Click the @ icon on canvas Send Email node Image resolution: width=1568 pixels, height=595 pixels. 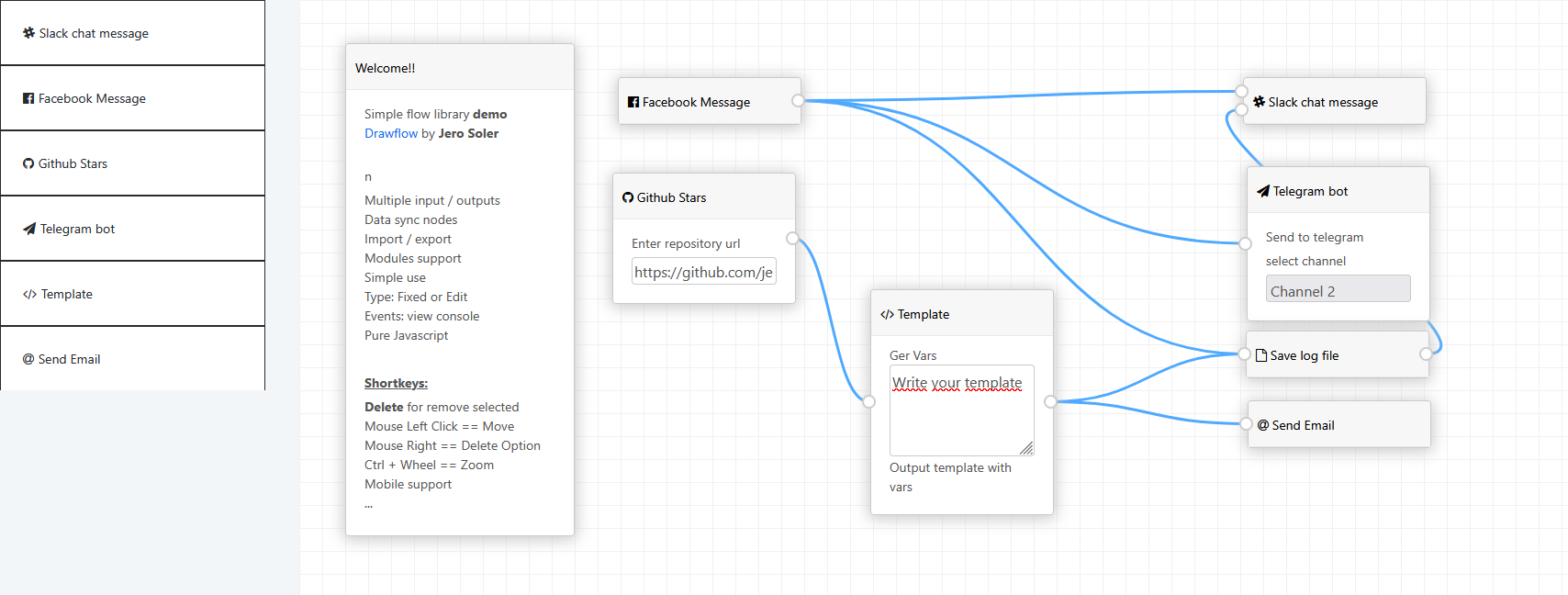tap(1263, 425)
